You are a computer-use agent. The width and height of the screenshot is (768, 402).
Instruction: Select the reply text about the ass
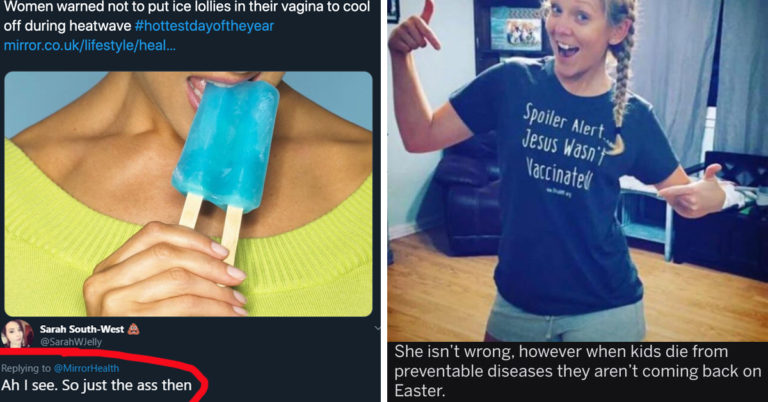point(96,385)
